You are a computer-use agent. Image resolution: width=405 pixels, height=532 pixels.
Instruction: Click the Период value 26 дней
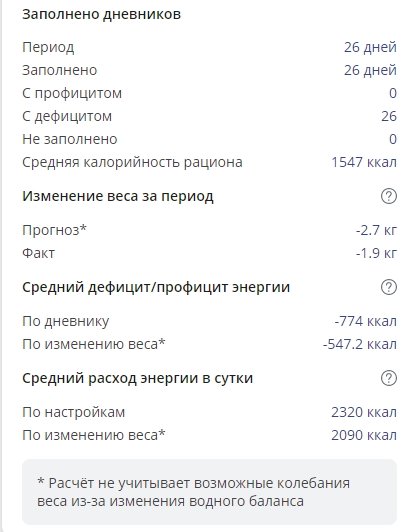[x=370, y=47]
